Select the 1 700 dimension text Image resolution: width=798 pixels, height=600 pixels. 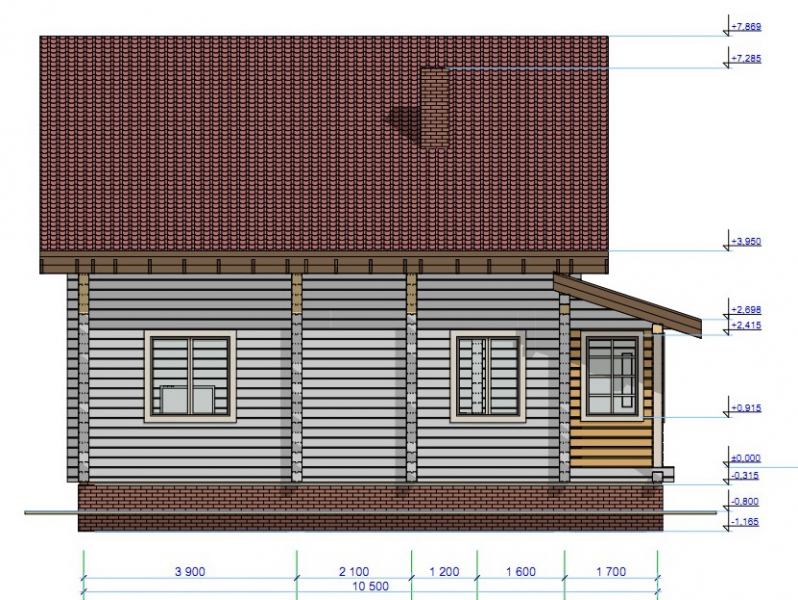(611, 572)
